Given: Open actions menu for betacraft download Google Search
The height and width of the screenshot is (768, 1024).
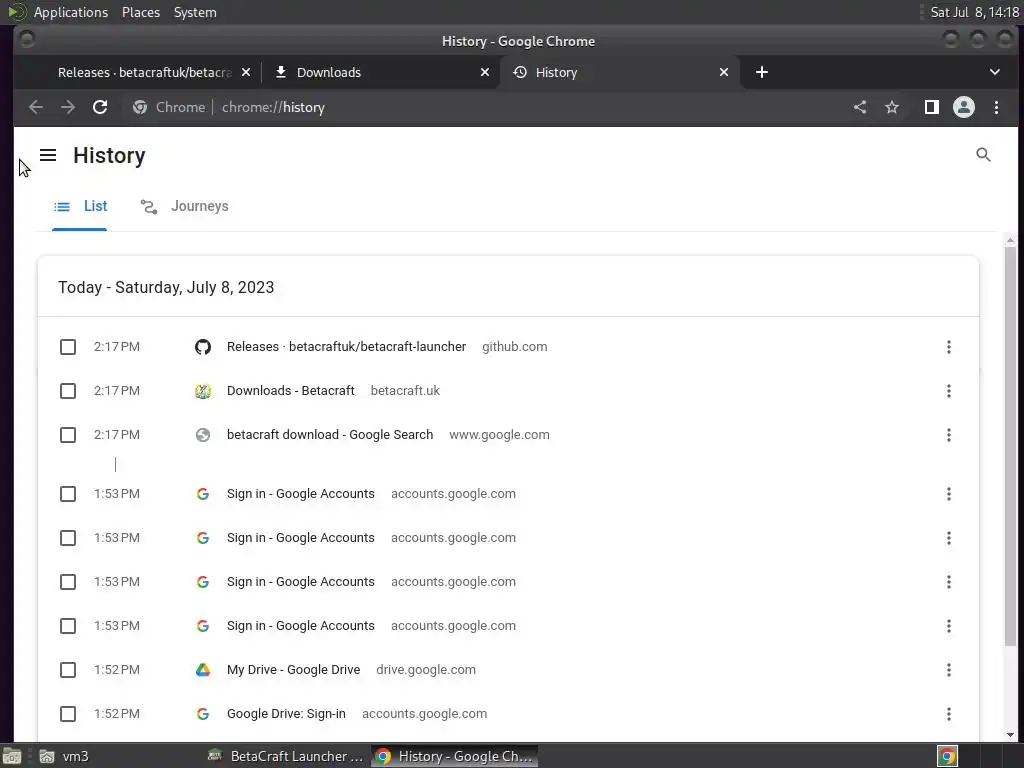Looking at the screenshot, I should pos(948,435).
